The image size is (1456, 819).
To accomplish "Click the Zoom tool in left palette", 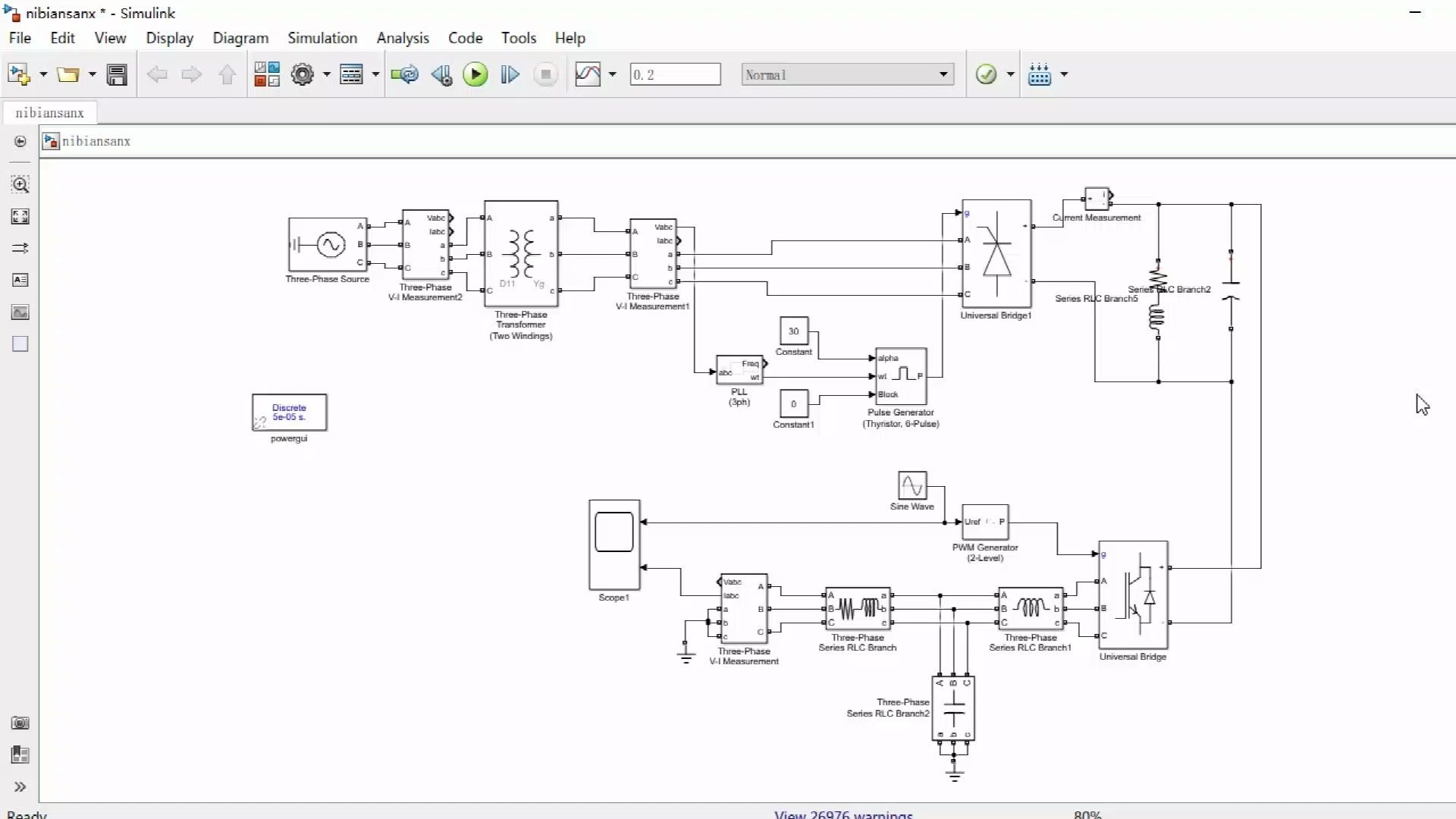I will tap(20, 184).
